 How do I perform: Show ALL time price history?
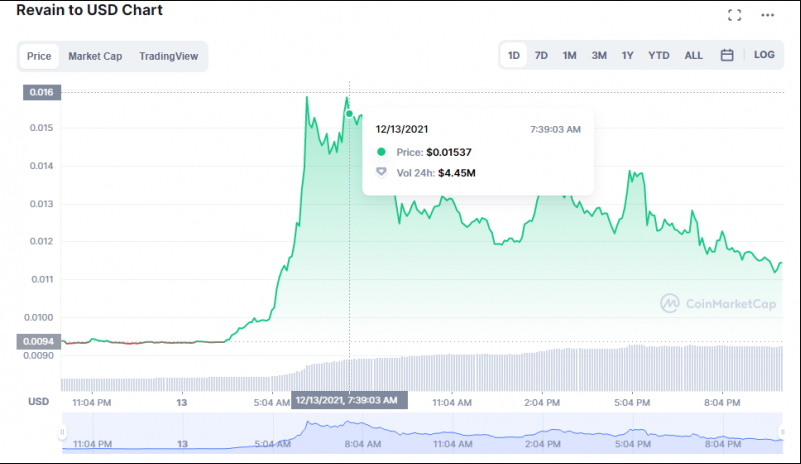pos(693,55)
